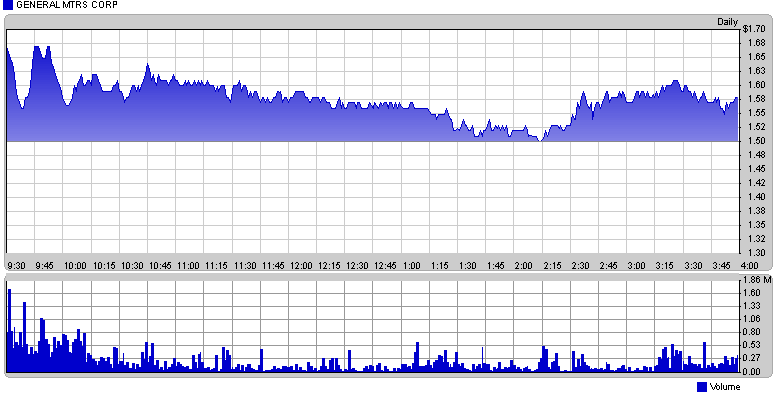Click the 3:45 time axis label

[x=722, y=266]
